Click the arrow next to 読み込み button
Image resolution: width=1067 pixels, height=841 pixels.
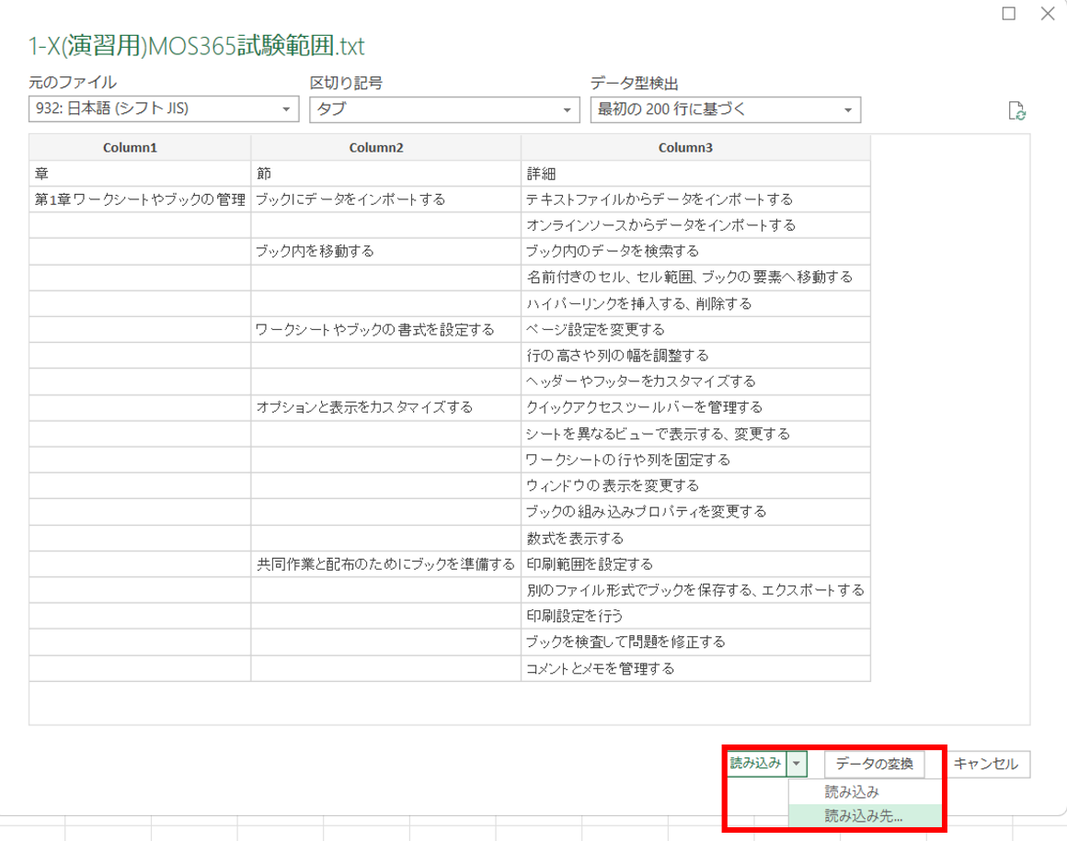[796, 763]
